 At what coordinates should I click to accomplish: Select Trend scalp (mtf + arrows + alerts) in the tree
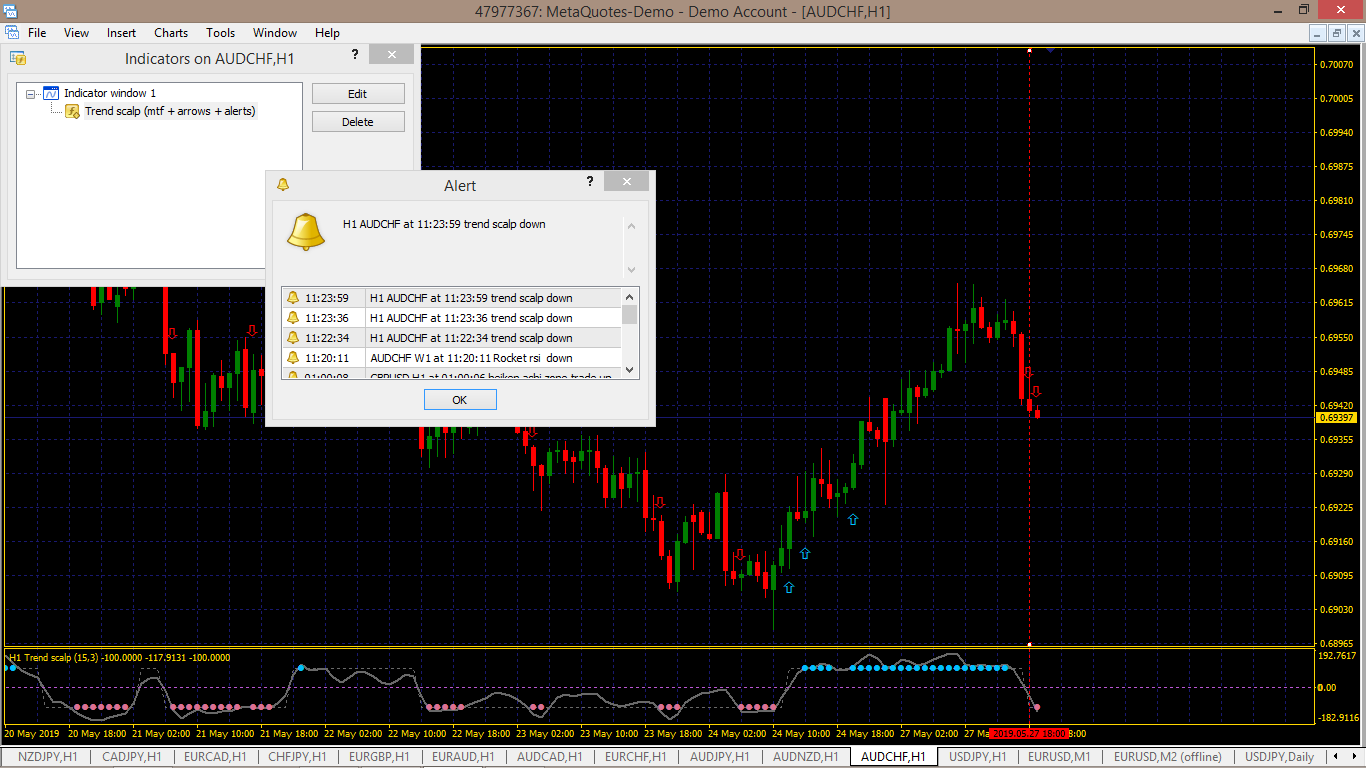(x=170, y=111)
